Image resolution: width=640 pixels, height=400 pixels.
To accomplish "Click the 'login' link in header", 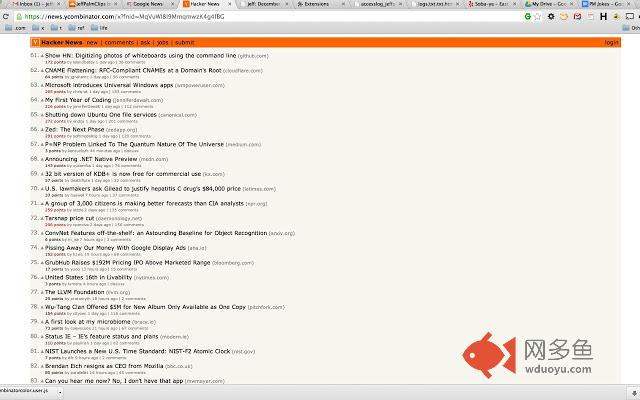I will point(611,42).
